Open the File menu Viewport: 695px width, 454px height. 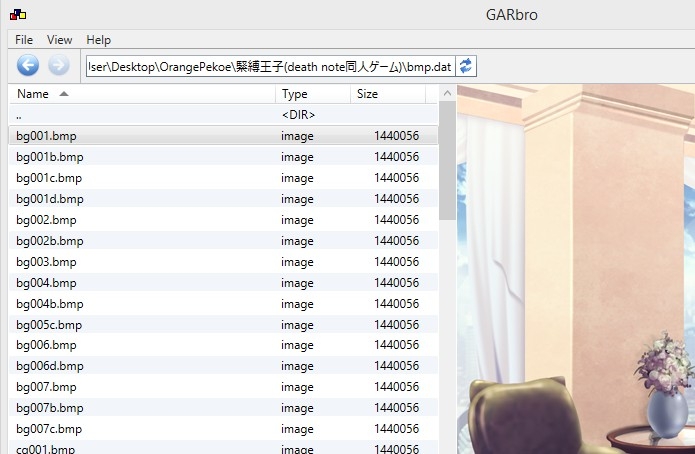tap(24, 40)
